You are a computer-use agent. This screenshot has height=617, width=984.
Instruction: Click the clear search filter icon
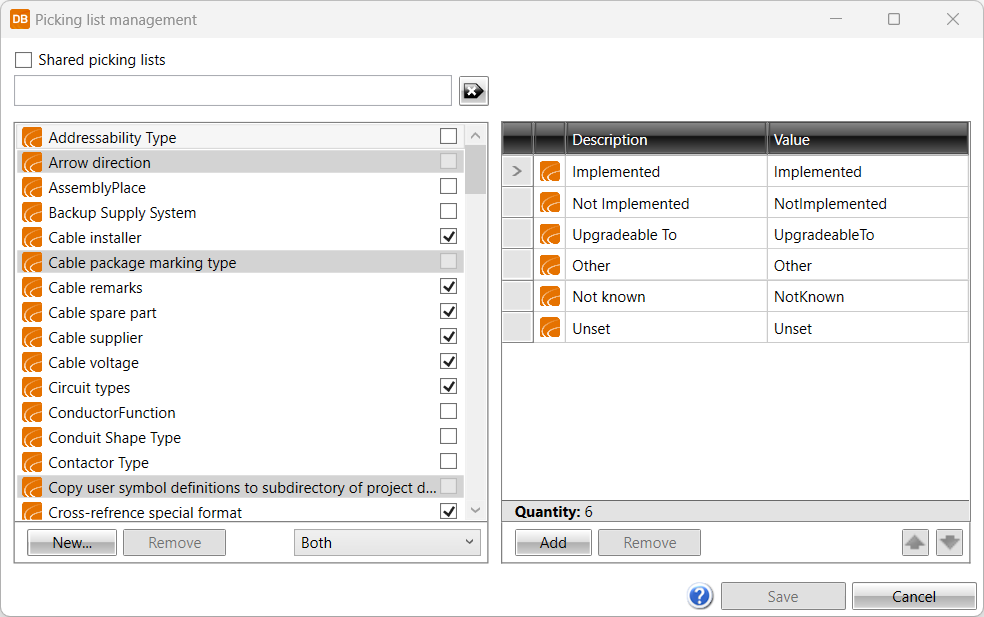(x=473, y=91)
